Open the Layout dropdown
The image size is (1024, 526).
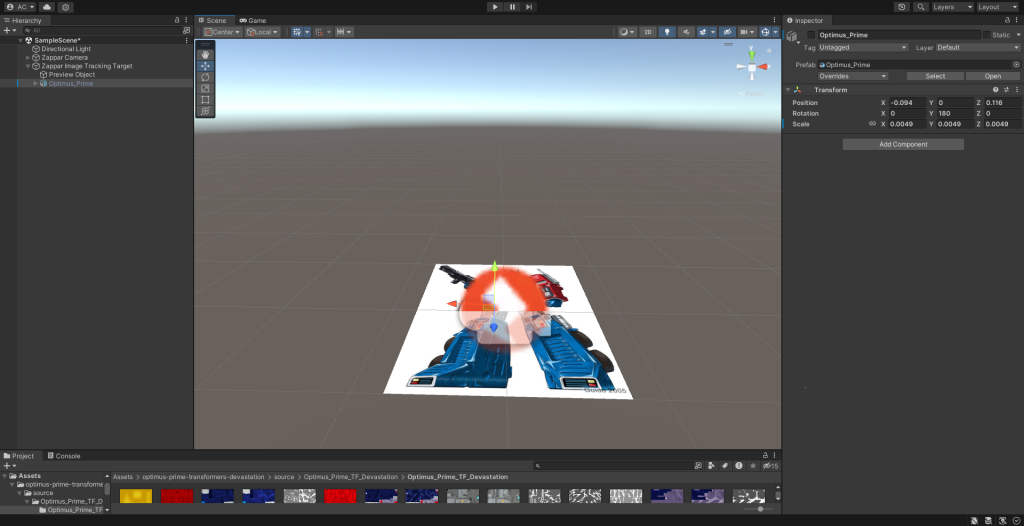click(x=995, y=7)
